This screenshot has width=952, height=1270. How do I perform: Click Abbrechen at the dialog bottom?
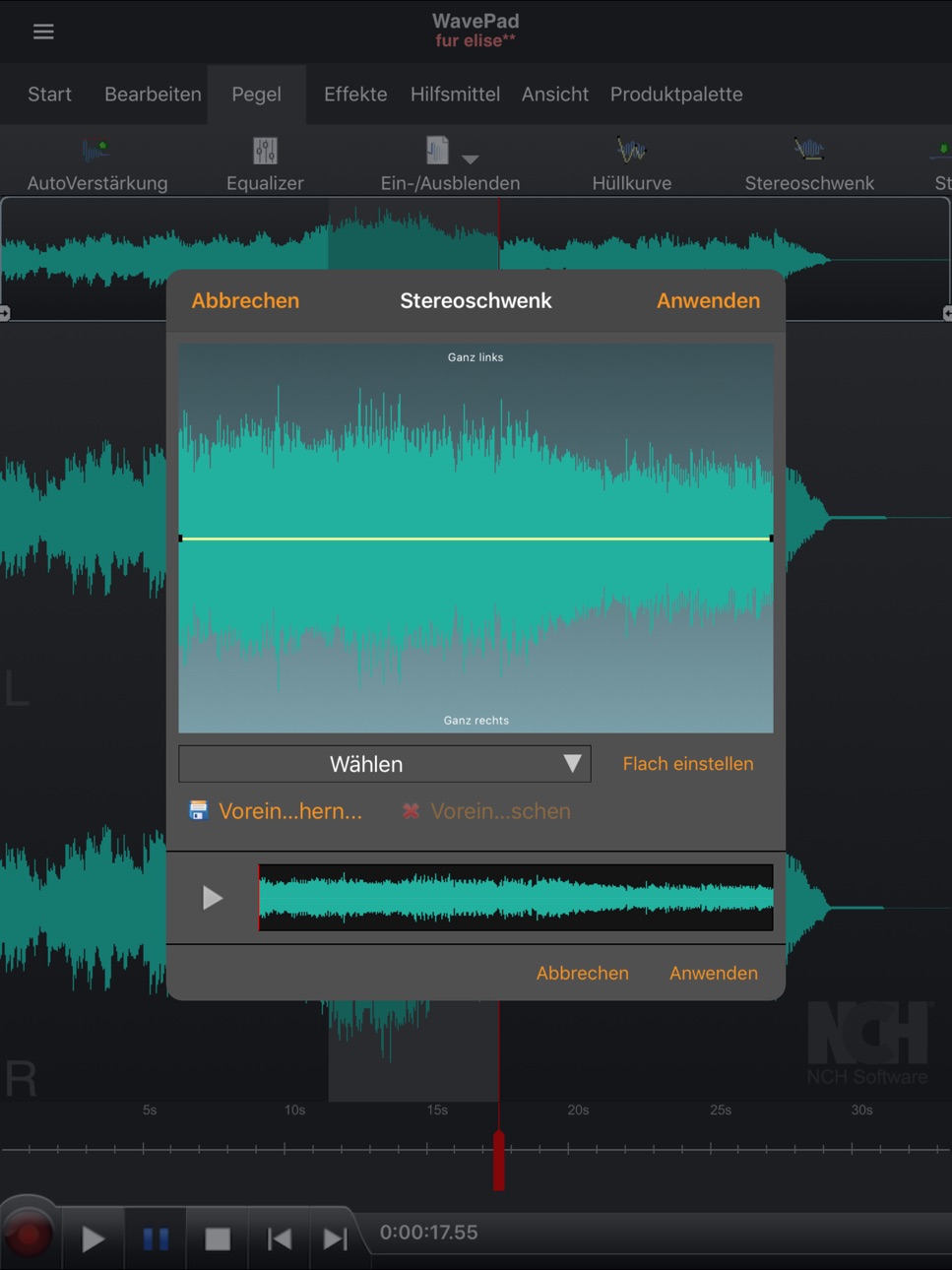coord(583,974)
